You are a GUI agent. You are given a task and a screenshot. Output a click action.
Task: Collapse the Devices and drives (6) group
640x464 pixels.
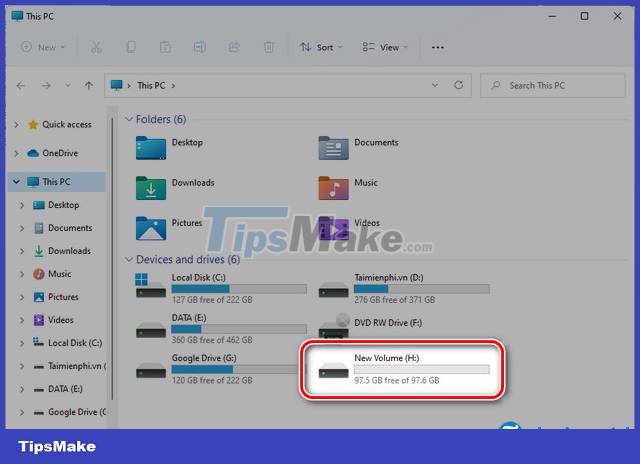click(x=129, y=260)
